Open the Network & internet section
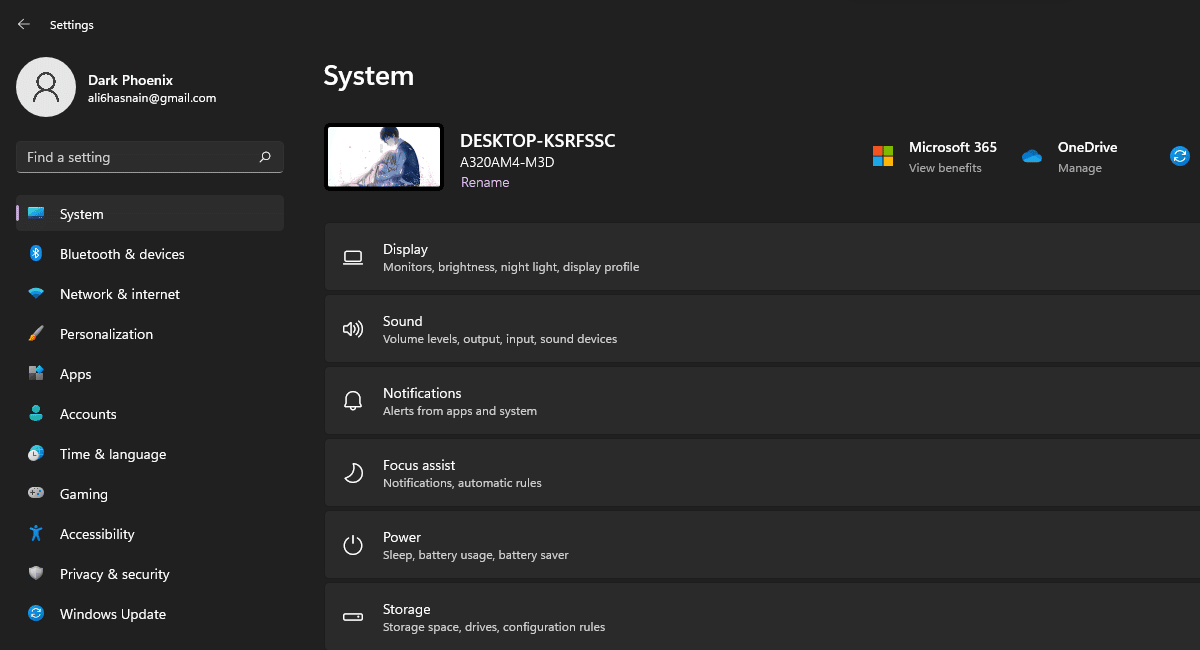The height and width of the screenshot is (650, 1200). coord(119,294)
